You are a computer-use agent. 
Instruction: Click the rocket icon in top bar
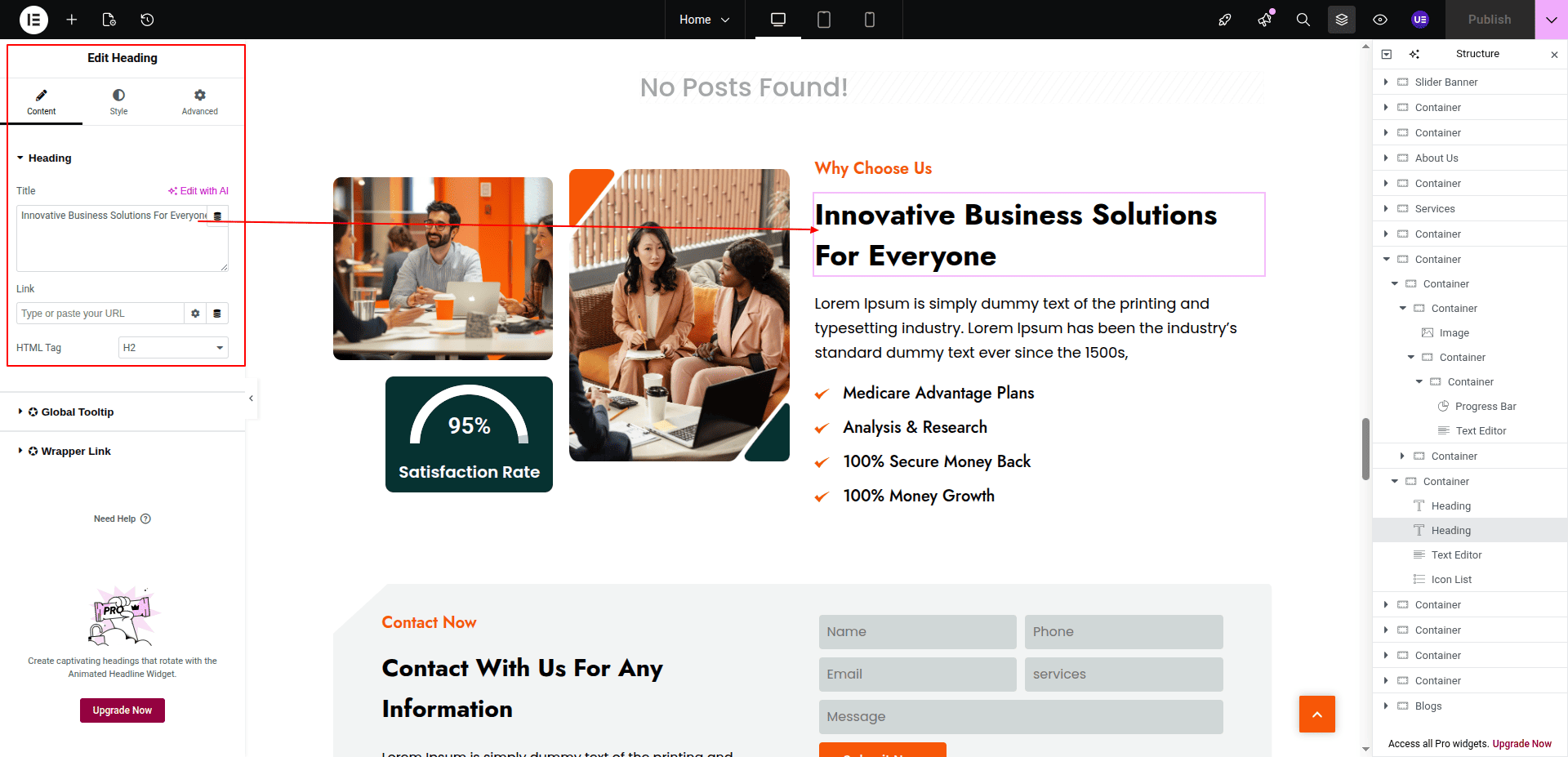pyautogui.click(x=1225, y=20)
